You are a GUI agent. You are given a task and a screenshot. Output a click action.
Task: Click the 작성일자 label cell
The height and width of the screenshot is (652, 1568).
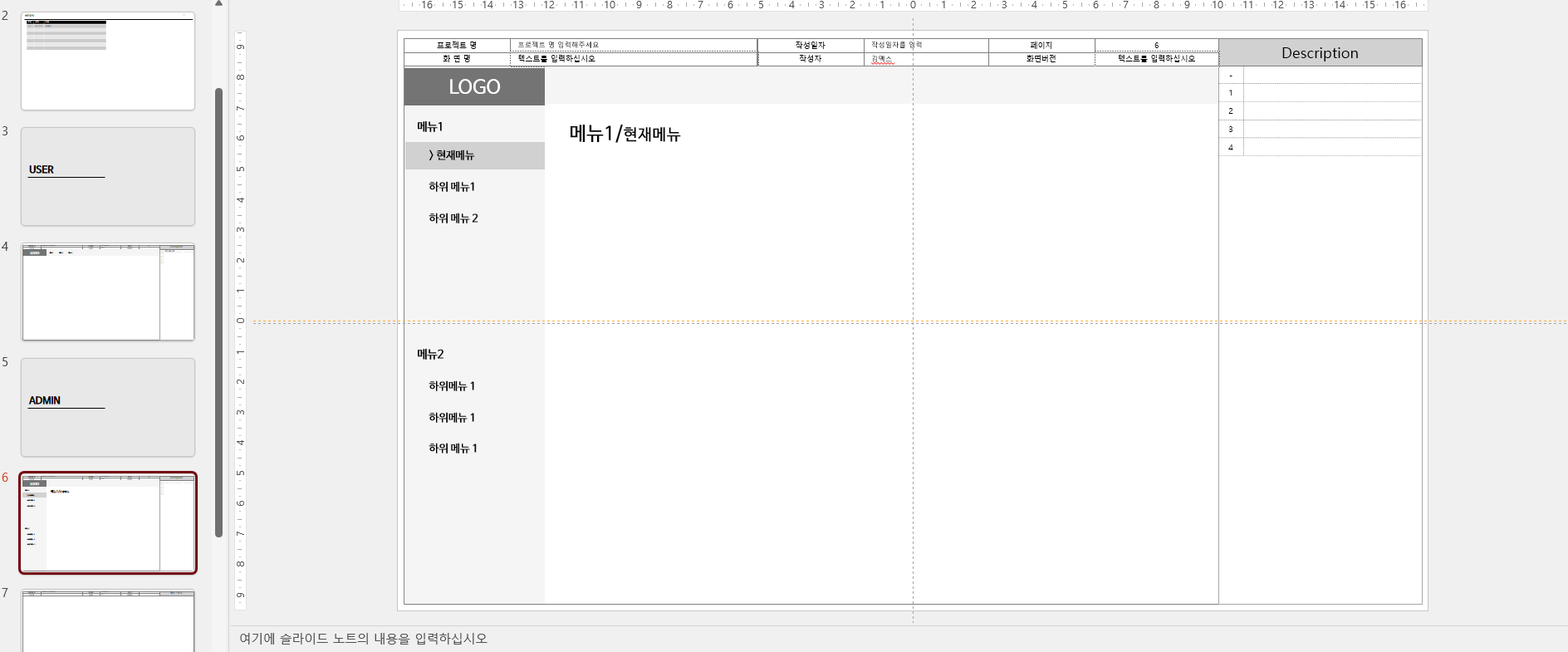click(811, 45)
